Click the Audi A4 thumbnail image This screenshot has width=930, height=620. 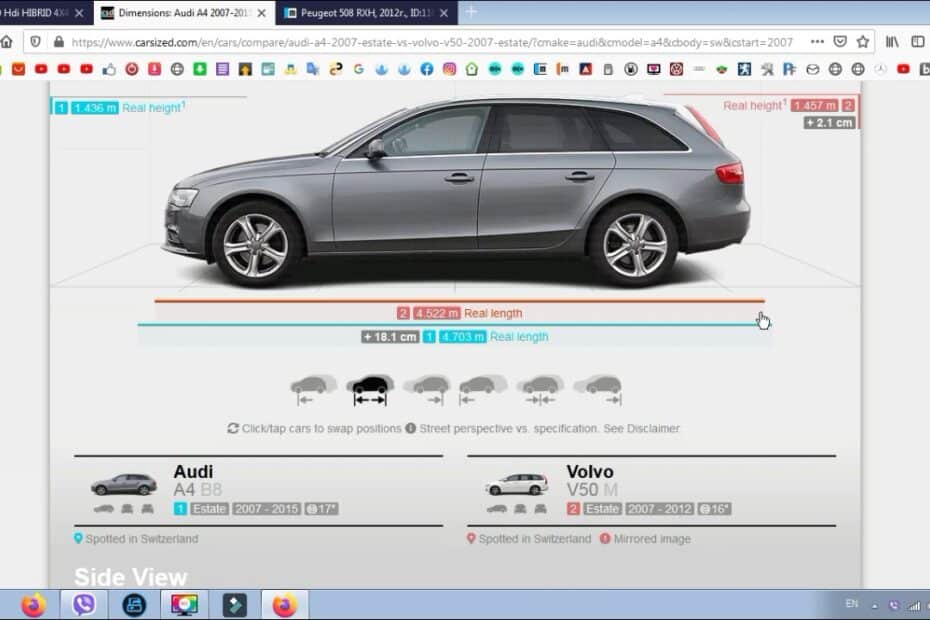(123, 485)
